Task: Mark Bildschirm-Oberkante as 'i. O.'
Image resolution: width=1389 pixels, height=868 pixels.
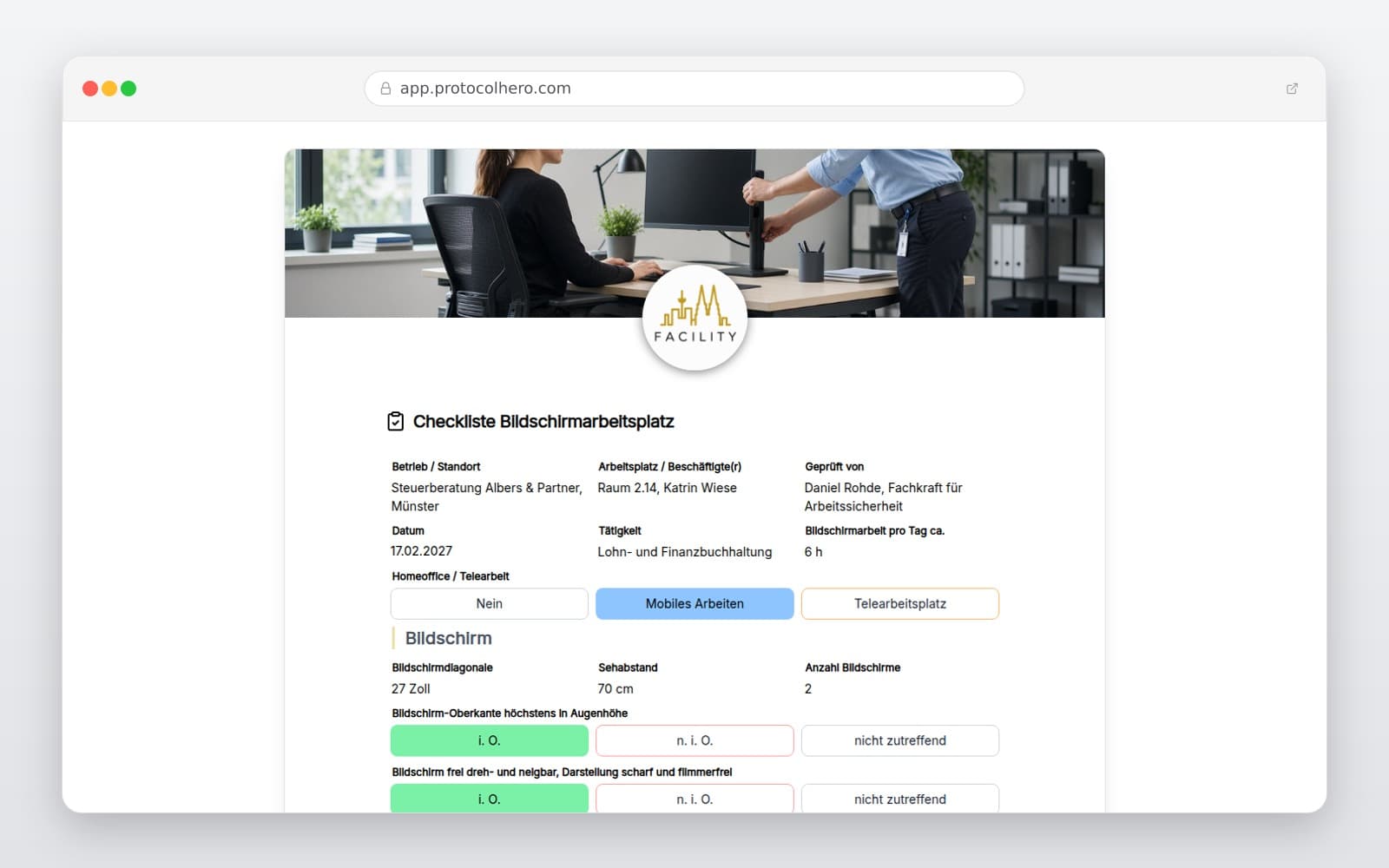Action: pos(490,741)
